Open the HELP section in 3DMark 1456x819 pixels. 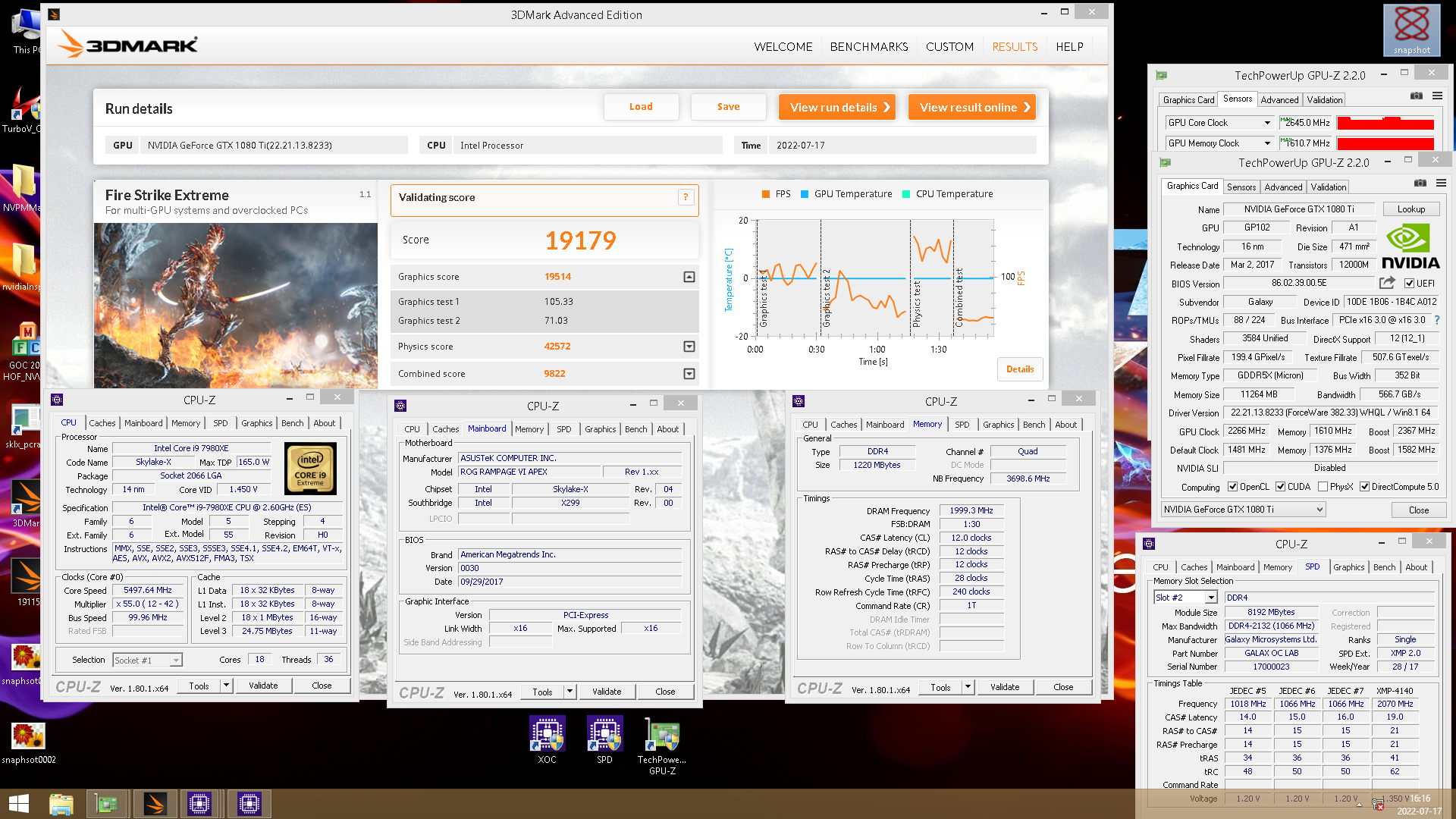(x=1069, y=47)
